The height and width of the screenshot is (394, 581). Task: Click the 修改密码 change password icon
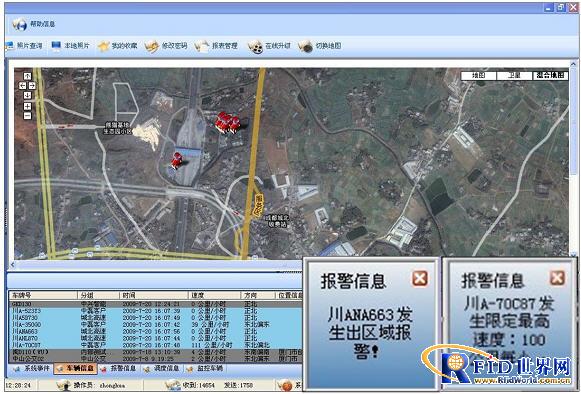tap(152, 46)
